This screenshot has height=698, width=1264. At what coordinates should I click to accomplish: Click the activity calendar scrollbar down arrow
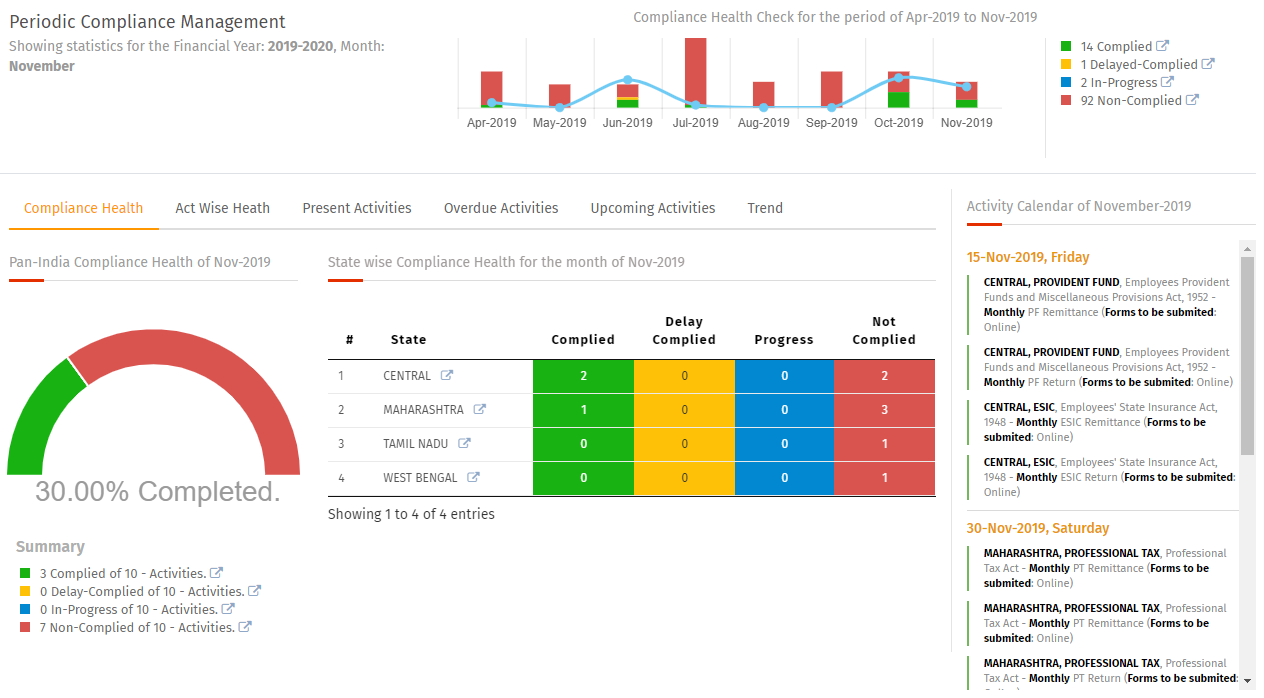pyautogui.click(x=1247, y=681)
